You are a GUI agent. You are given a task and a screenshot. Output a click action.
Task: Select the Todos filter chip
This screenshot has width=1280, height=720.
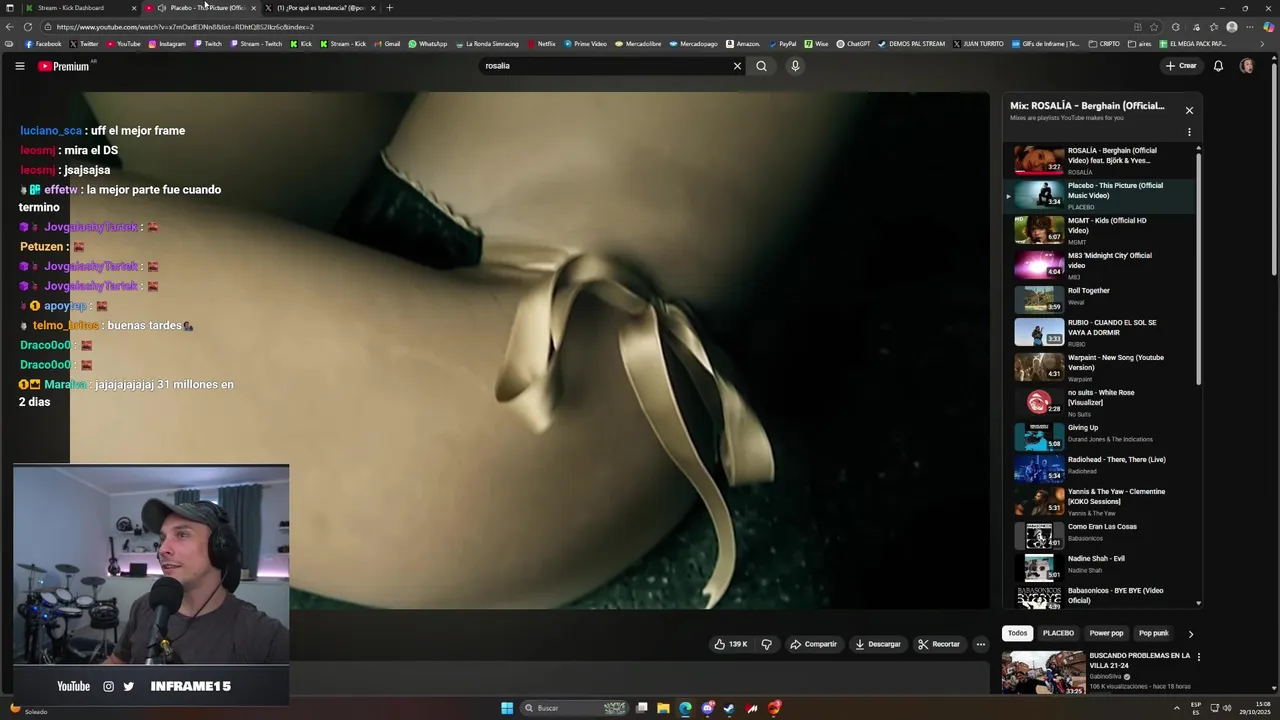coord(1017,633)
